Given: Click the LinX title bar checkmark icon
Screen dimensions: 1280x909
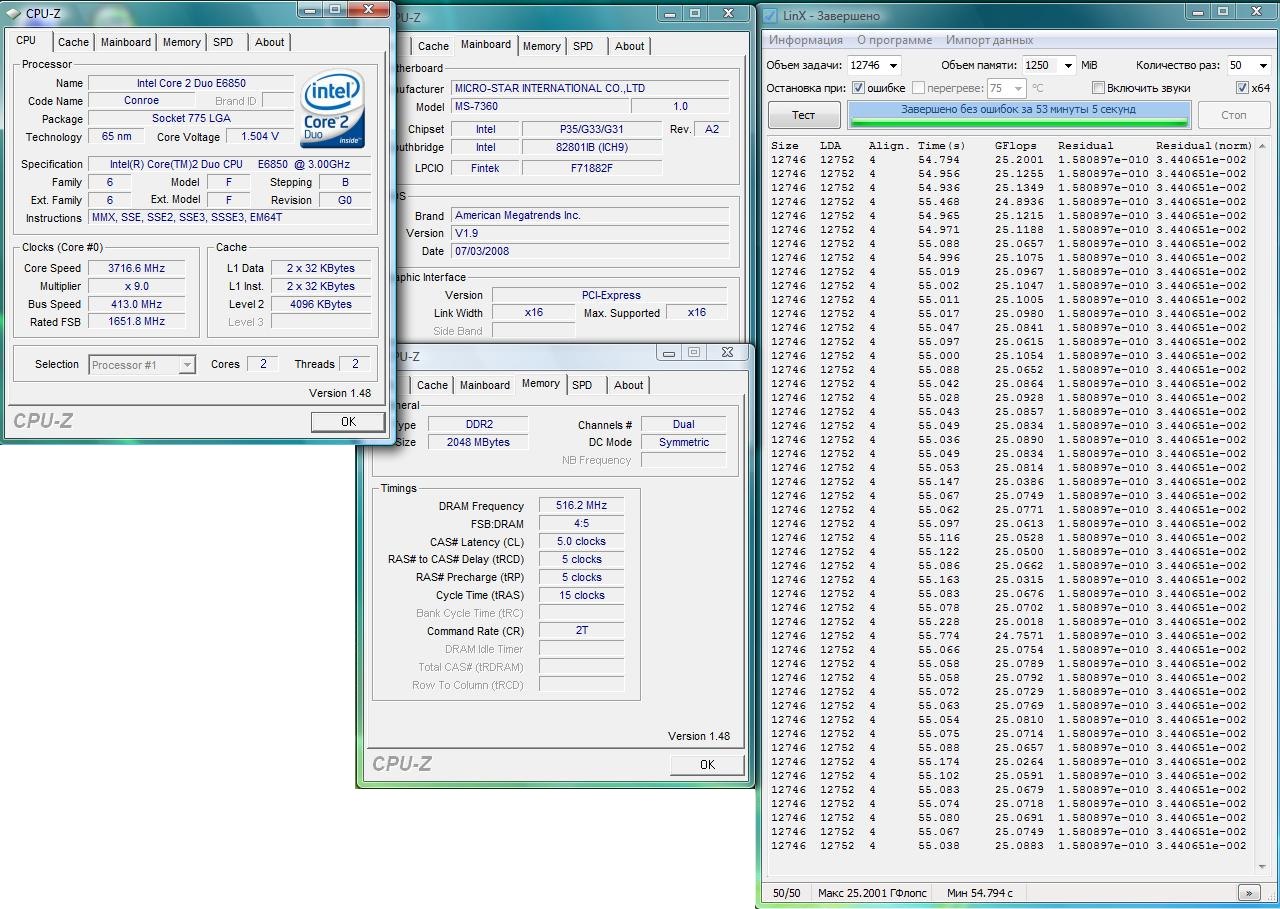Looking at the screenshot, I should pos(771,16).
